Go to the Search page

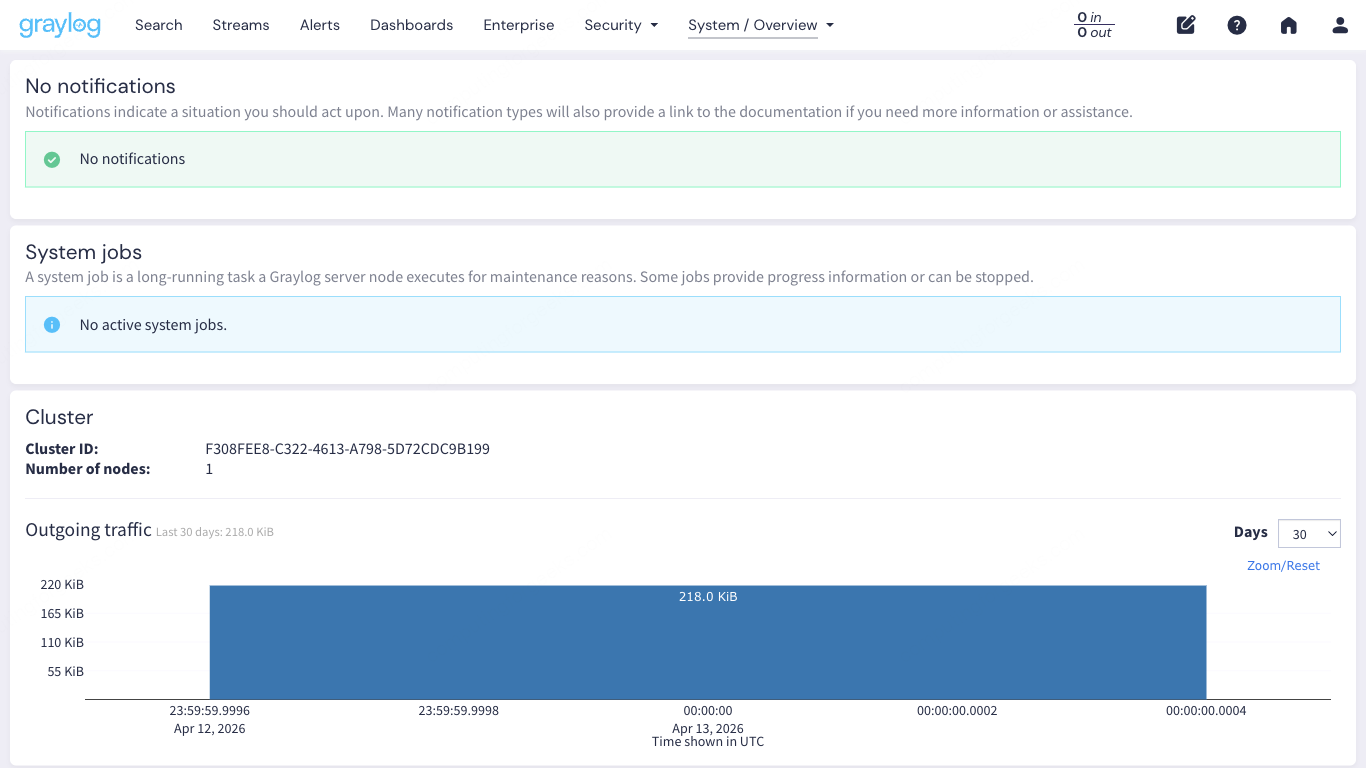158,25
